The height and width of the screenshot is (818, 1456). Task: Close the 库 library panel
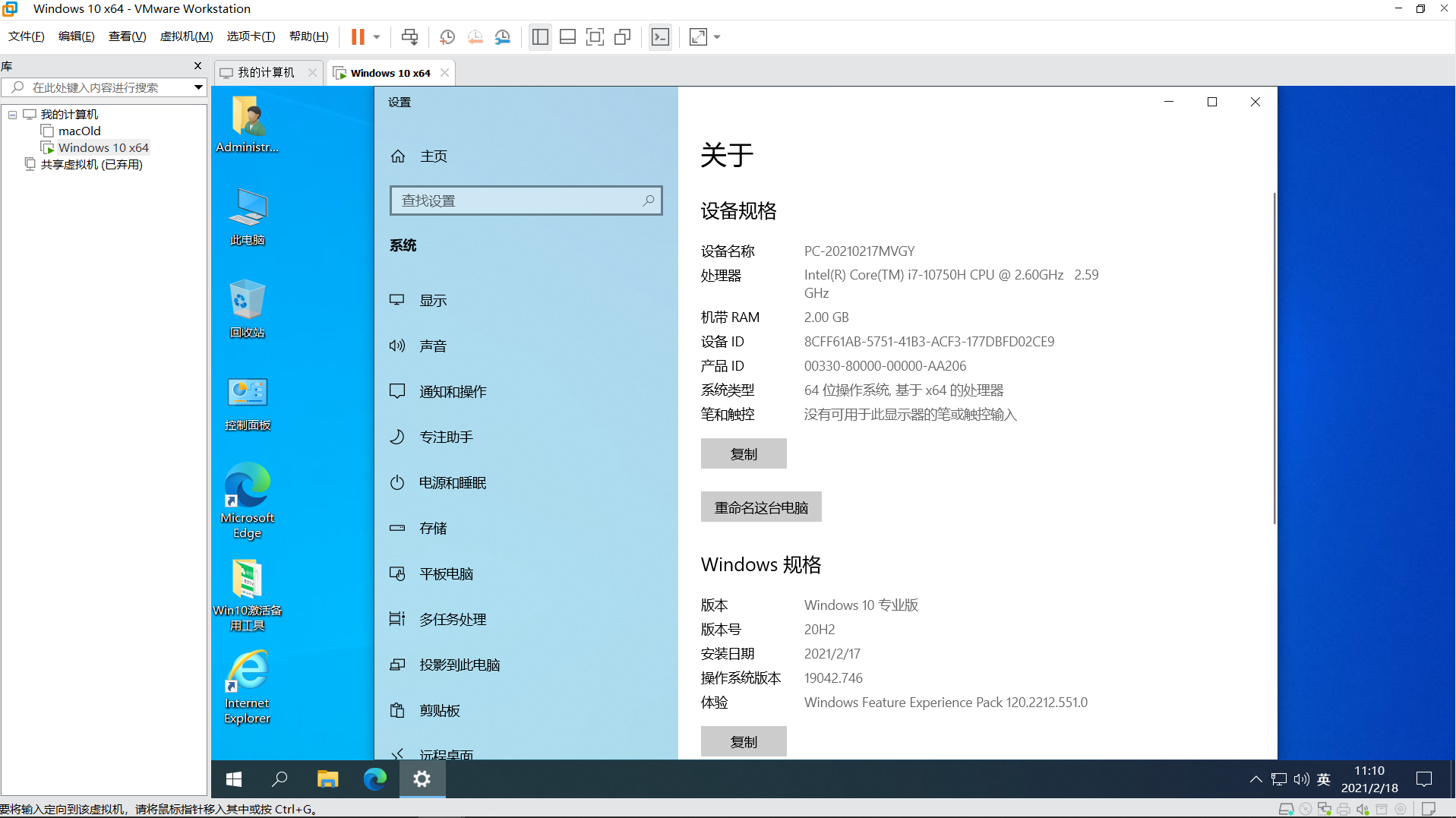click(198, 65)
